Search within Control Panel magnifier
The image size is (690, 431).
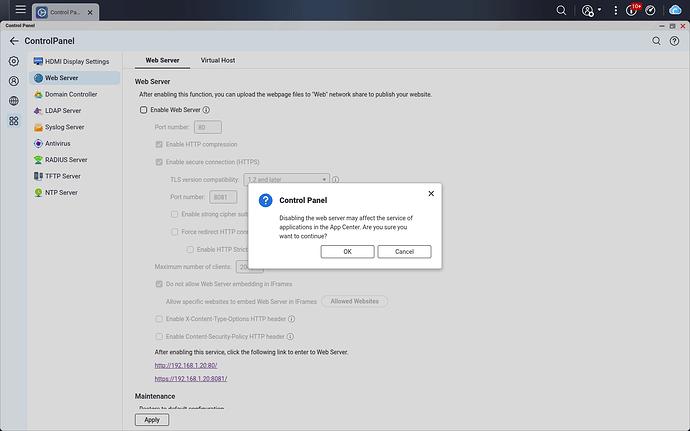coord(656,41)
